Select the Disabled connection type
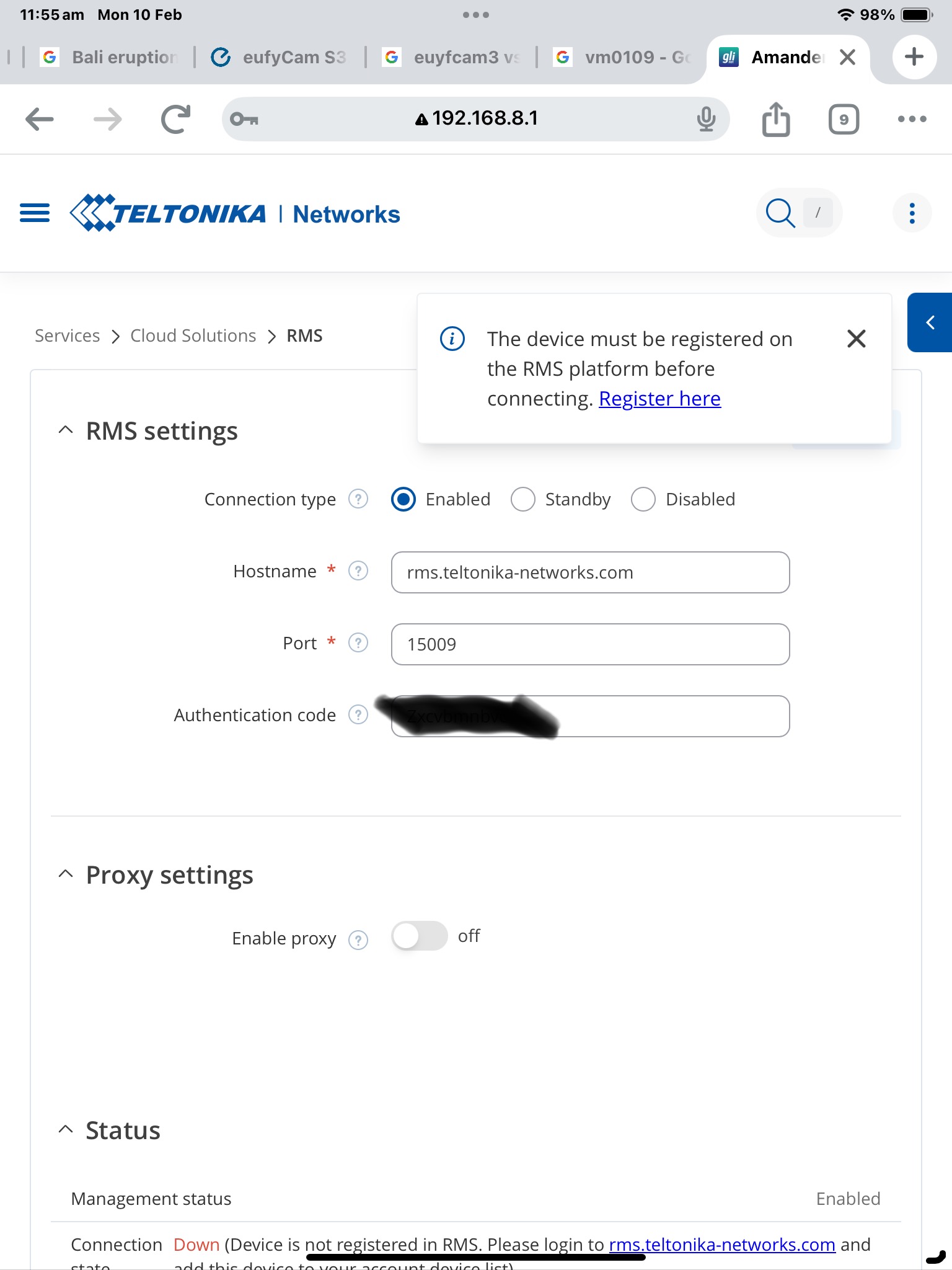952x1270 pixels. (643, 499)
